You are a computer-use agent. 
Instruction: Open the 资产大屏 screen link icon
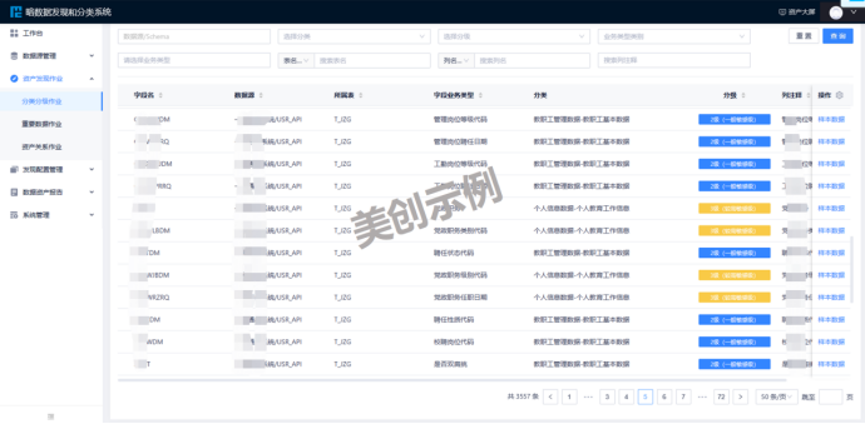(781, 12)
